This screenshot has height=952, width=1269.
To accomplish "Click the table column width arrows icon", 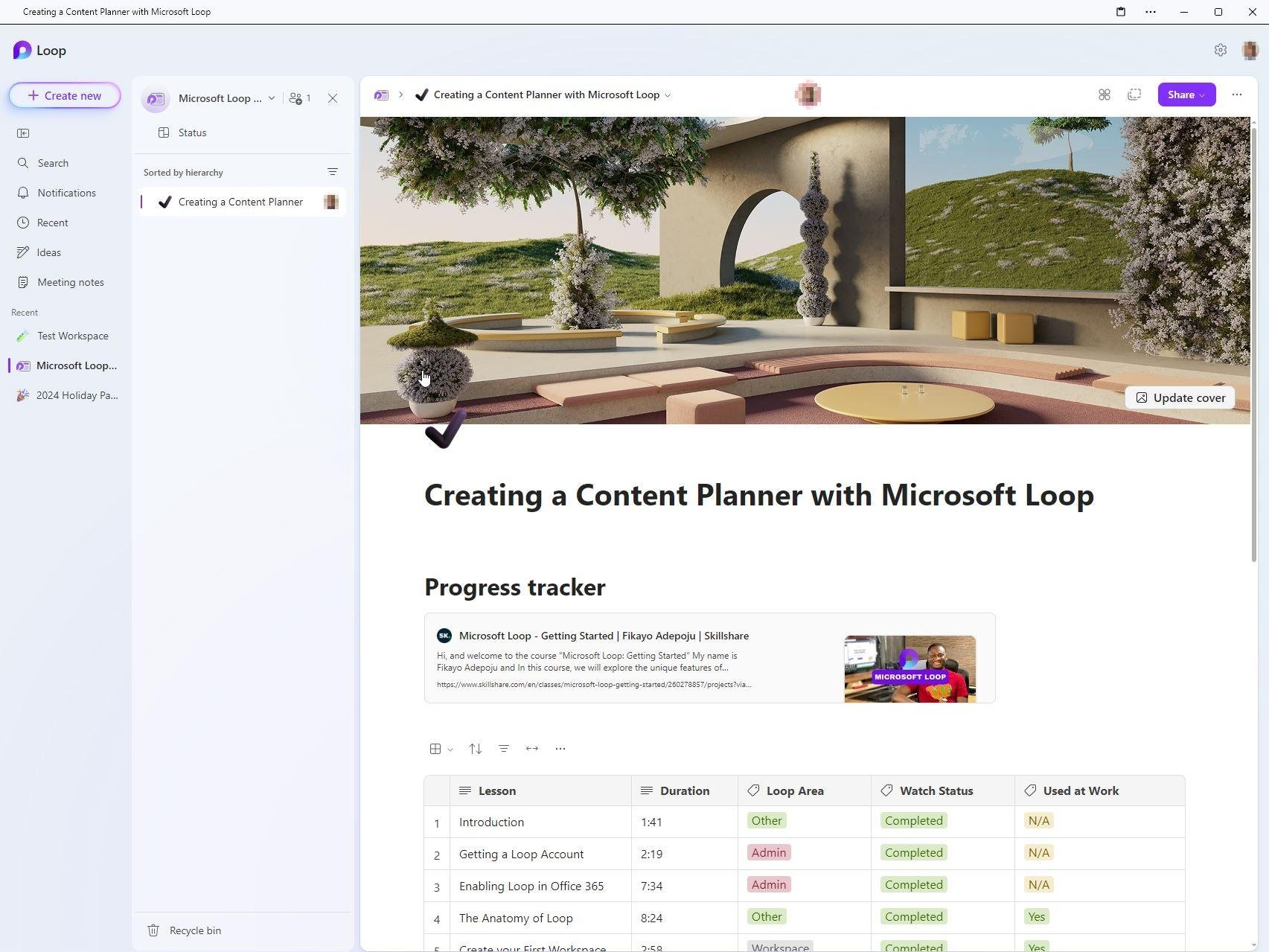I will pyautogui.click(x=532, y=749).
